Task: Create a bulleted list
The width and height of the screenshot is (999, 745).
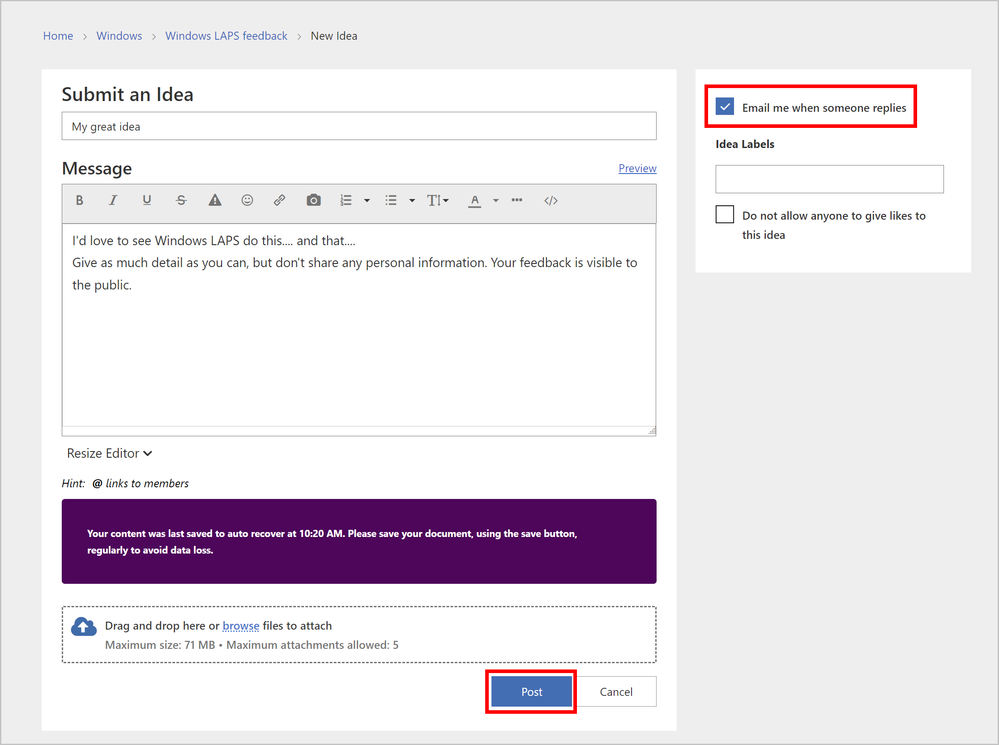Action: point(391,201)
